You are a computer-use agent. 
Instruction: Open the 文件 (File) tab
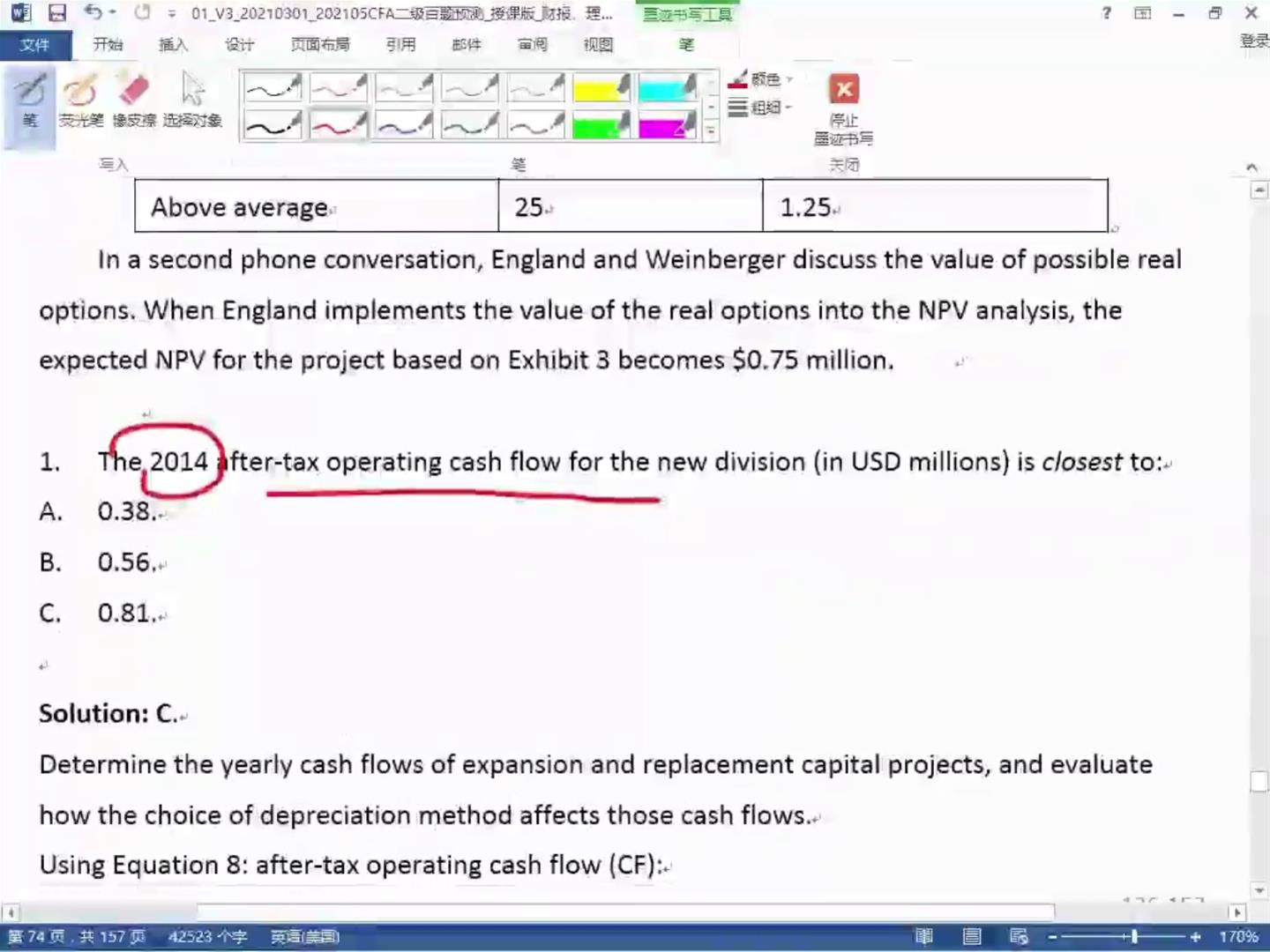[34, 44]
